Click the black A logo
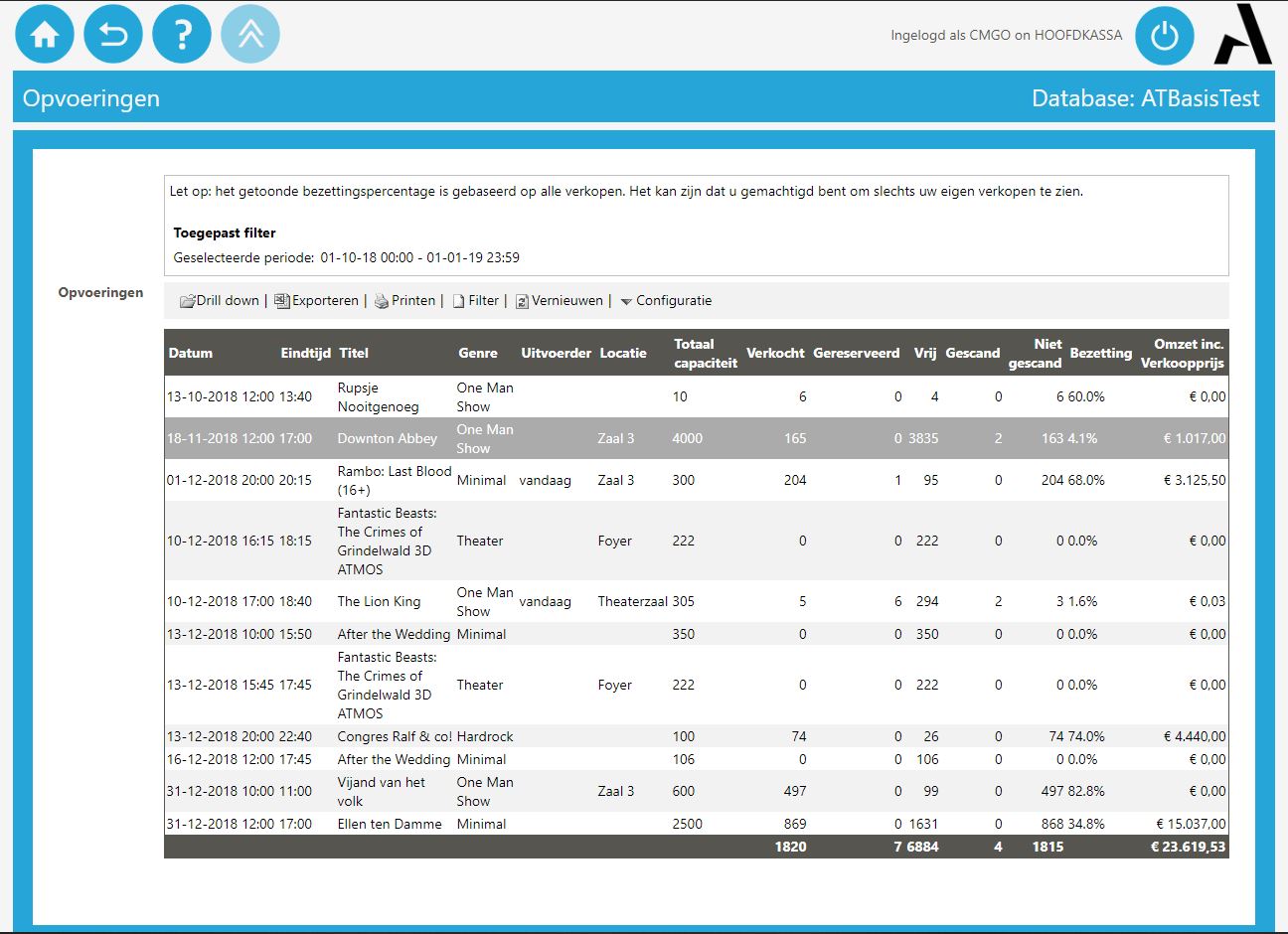 click(x=1243, y=34)
